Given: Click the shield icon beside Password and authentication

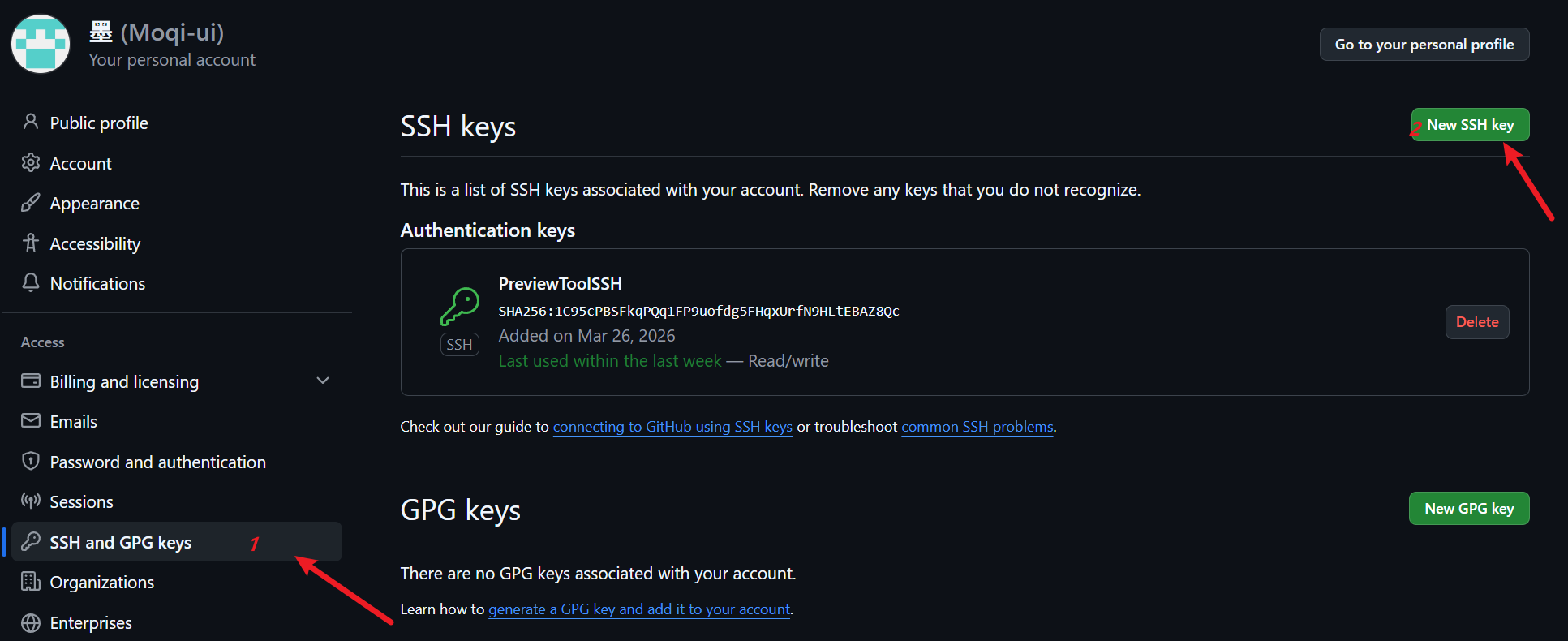Looking at the screenshot, I should tap(31, 461).
